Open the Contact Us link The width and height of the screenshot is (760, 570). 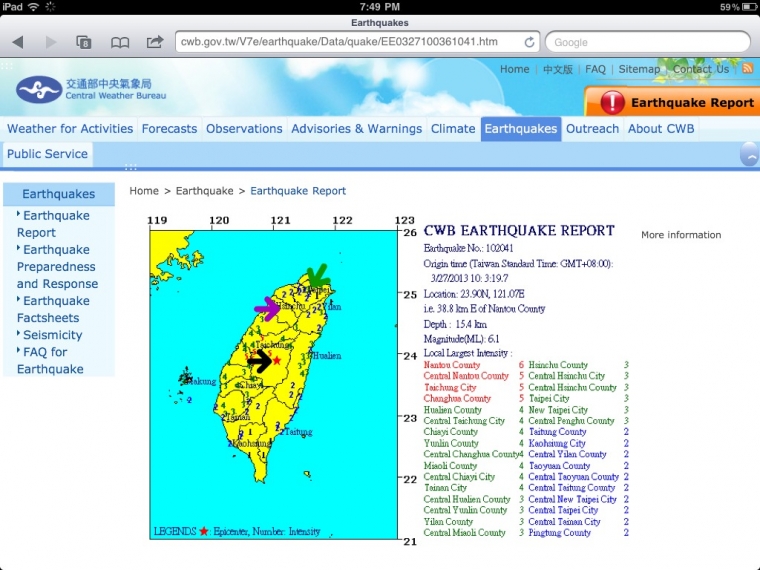(x=700, y=69)
